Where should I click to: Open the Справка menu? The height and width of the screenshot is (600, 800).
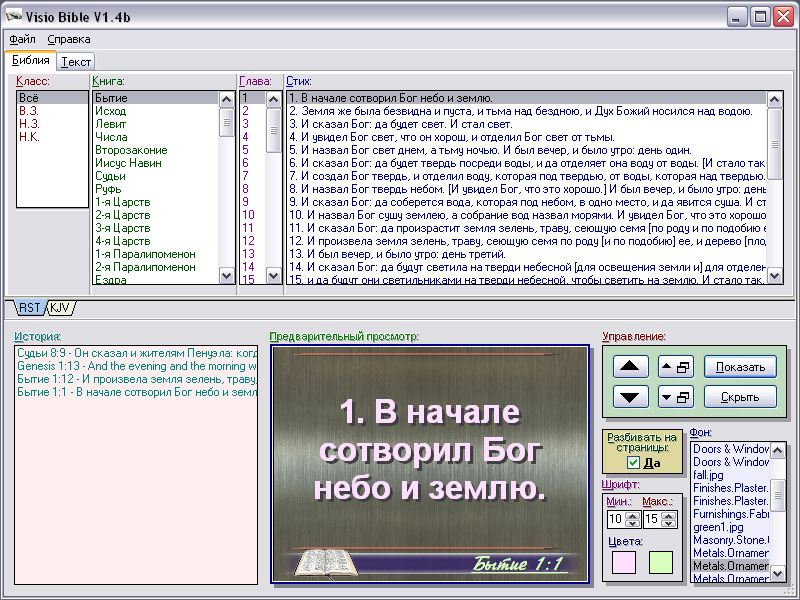pyautogui.click(x=69, y=39)
